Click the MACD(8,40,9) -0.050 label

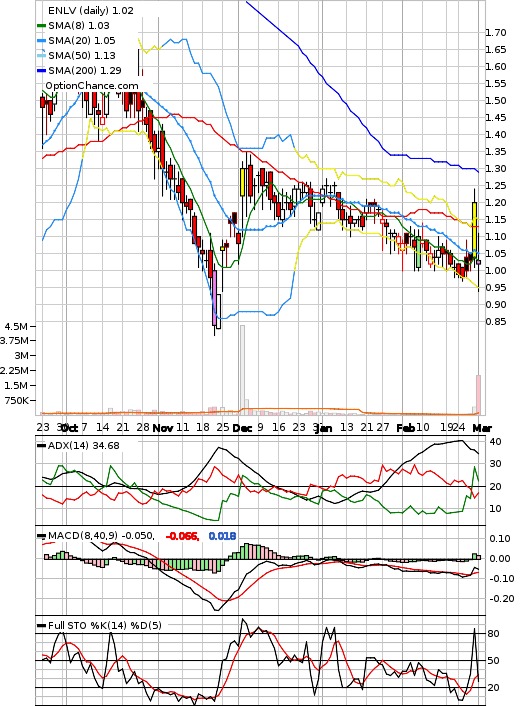point(101,536)
